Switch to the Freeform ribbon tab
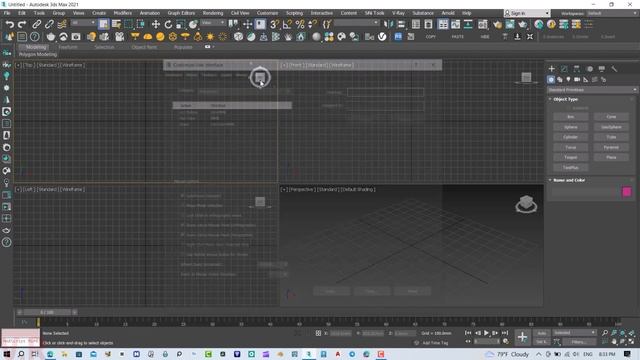The image size is (640, 360). pyautogui.click(x=68, y=47)
